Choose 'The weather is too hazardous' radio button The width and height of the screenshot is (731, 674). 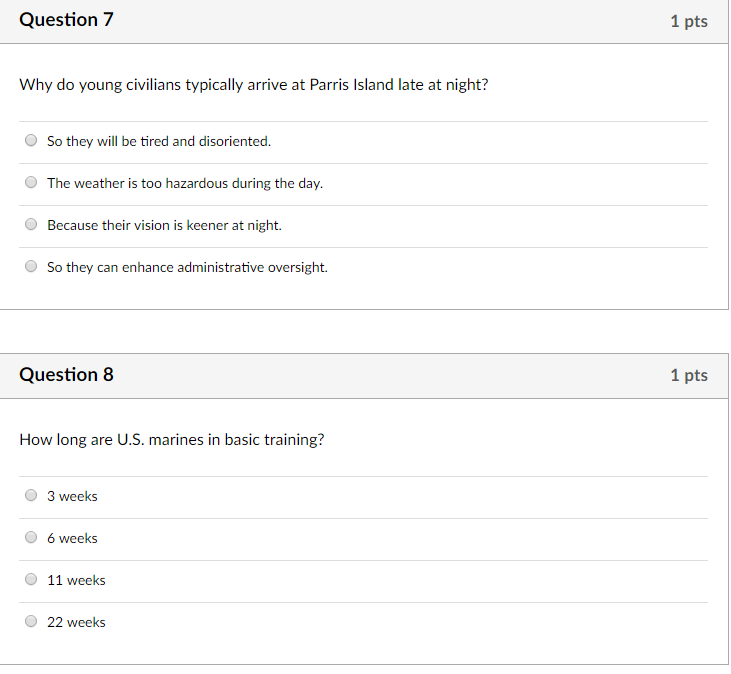point(31,182)
